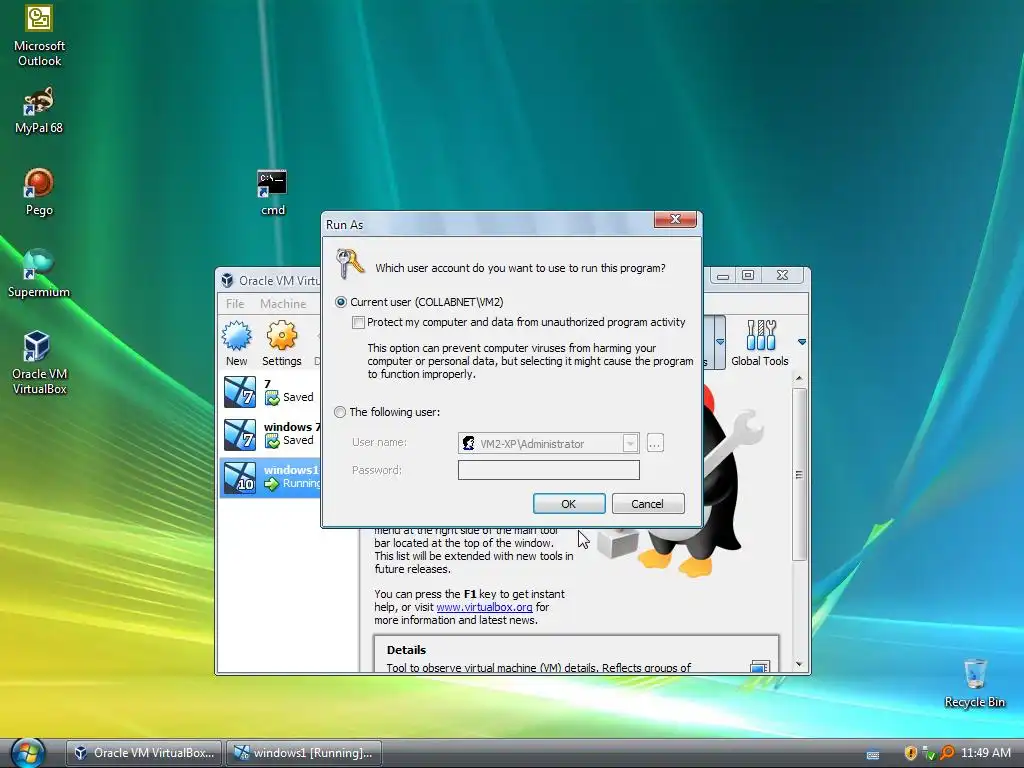Image resolution: width=1024 pixels, height=768 pixels.
Task: Expand the Global Tools dropdown arrow
Action: [x=802, y=342]
